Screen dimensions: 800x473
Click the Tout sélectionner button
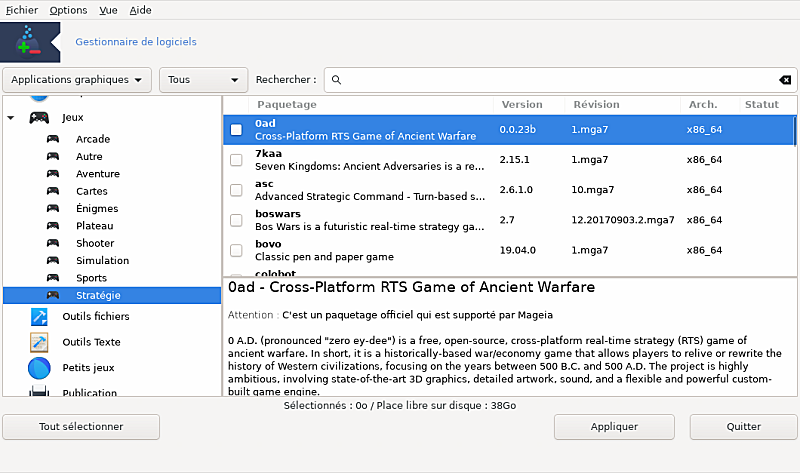(x=81, y=427)
